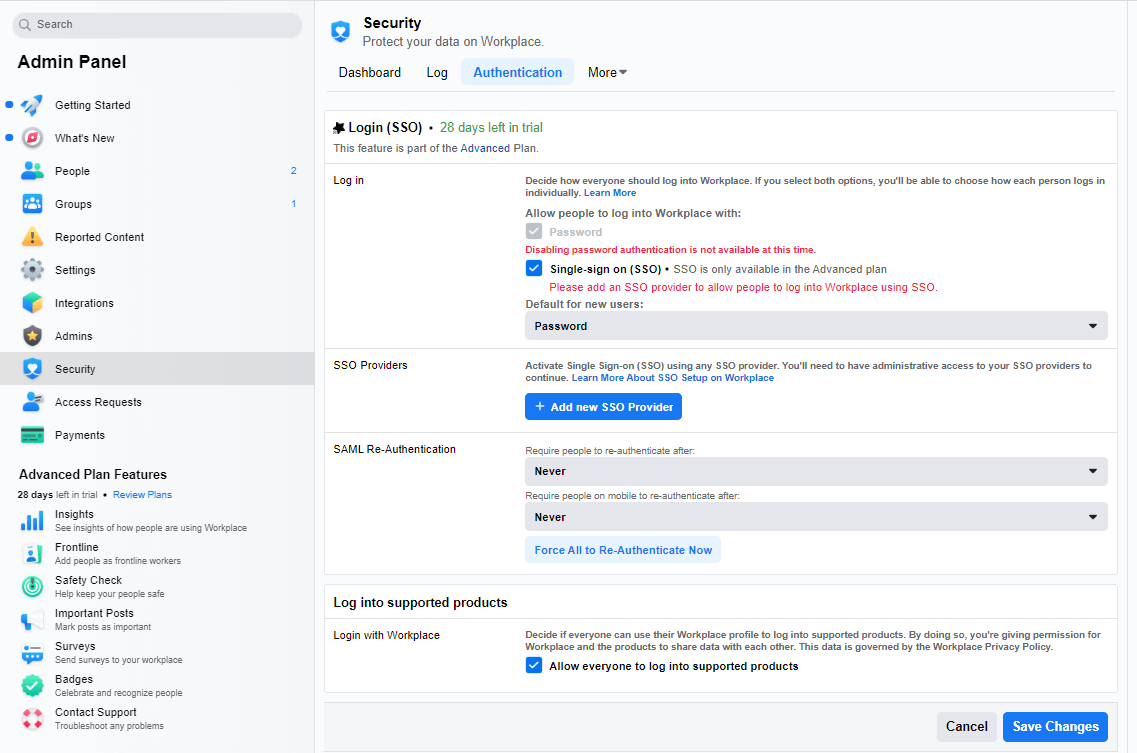This screenshot has width=1137, height=753.
Task: Click into the Search field
Action: (157, 25)
